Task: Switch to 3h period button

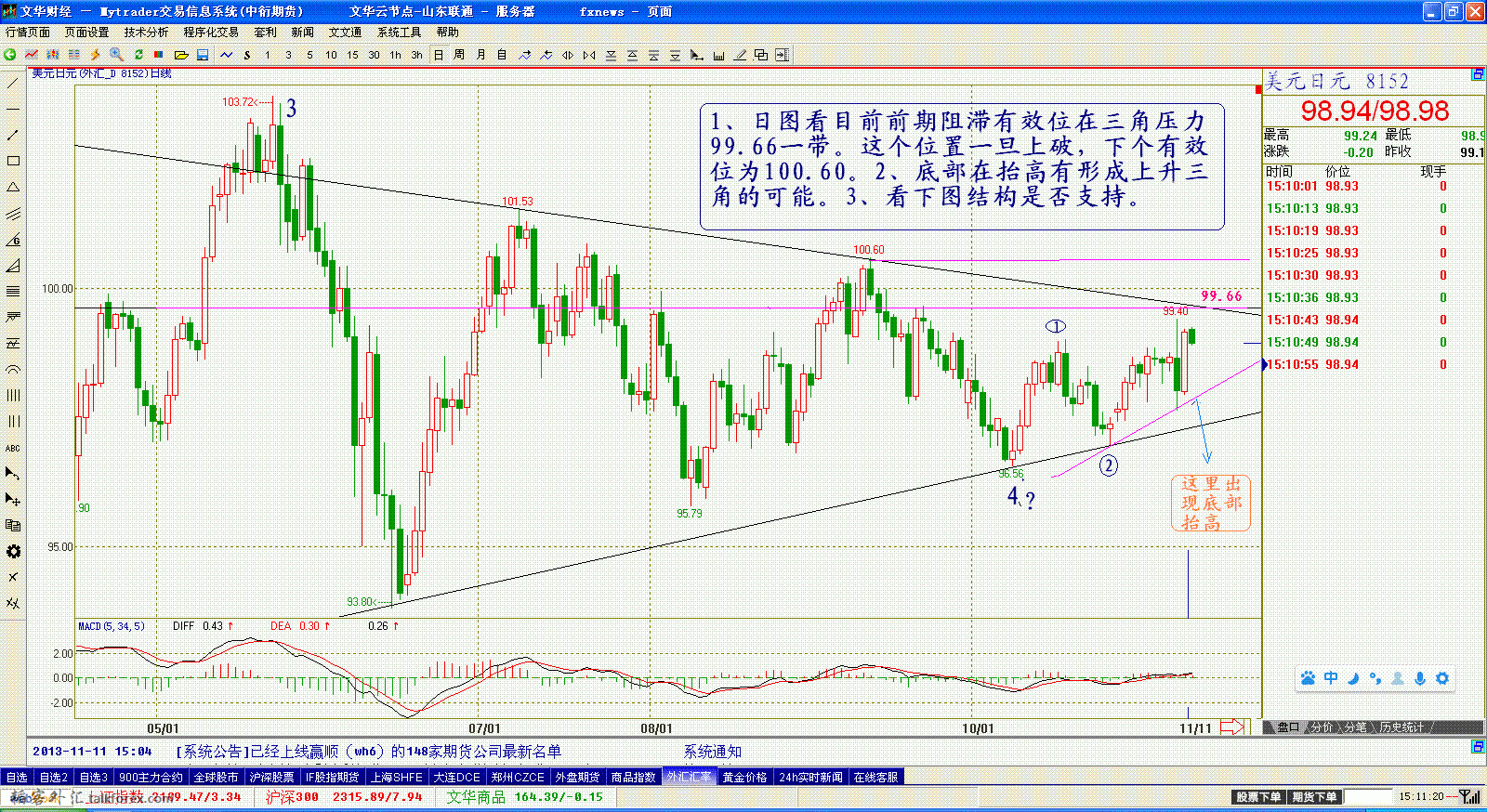Action: click(x=416, y=55)
